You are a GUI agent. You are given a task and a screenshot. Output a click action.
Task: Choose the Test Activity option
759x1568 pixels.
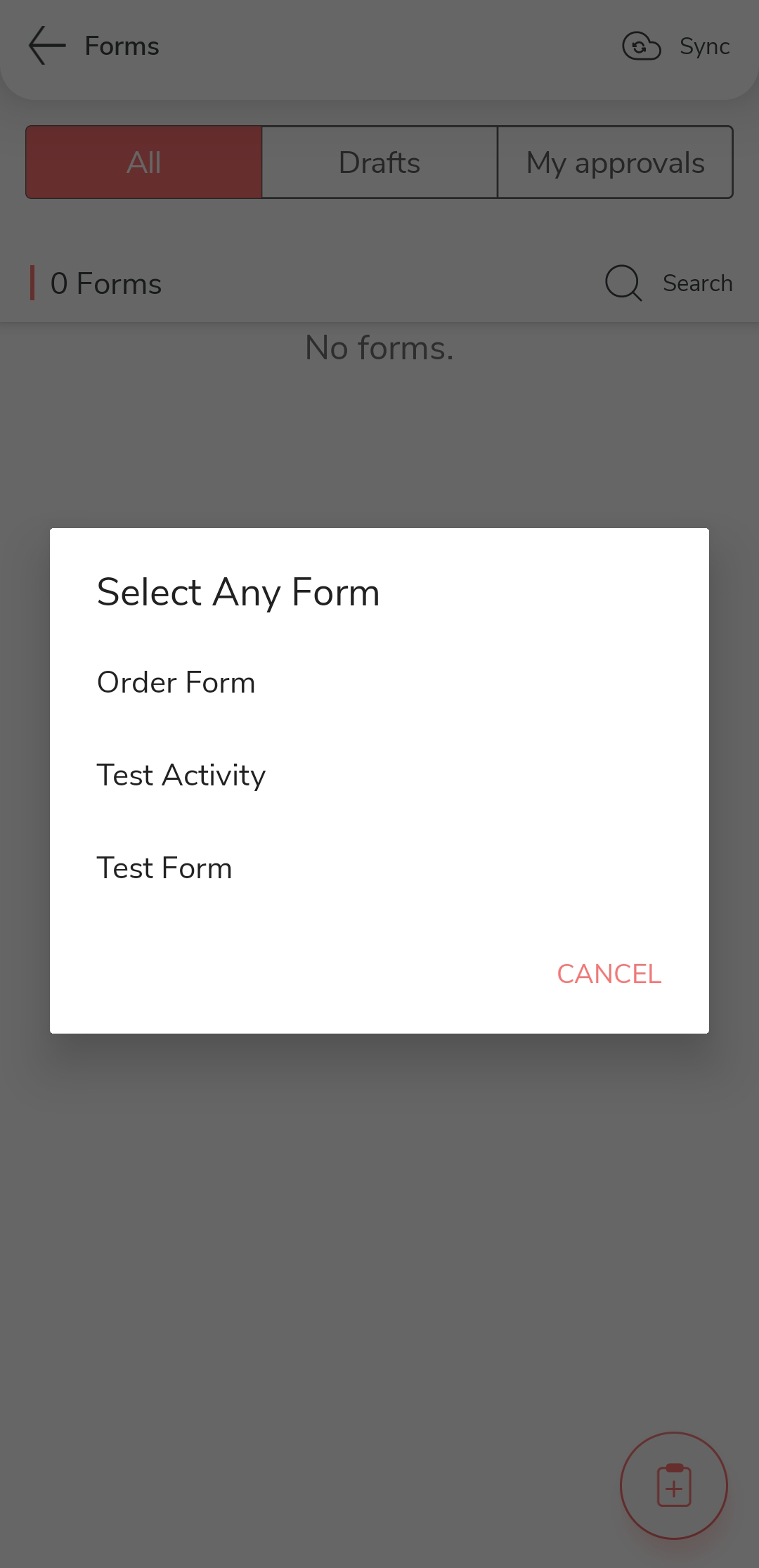point(181,775)
